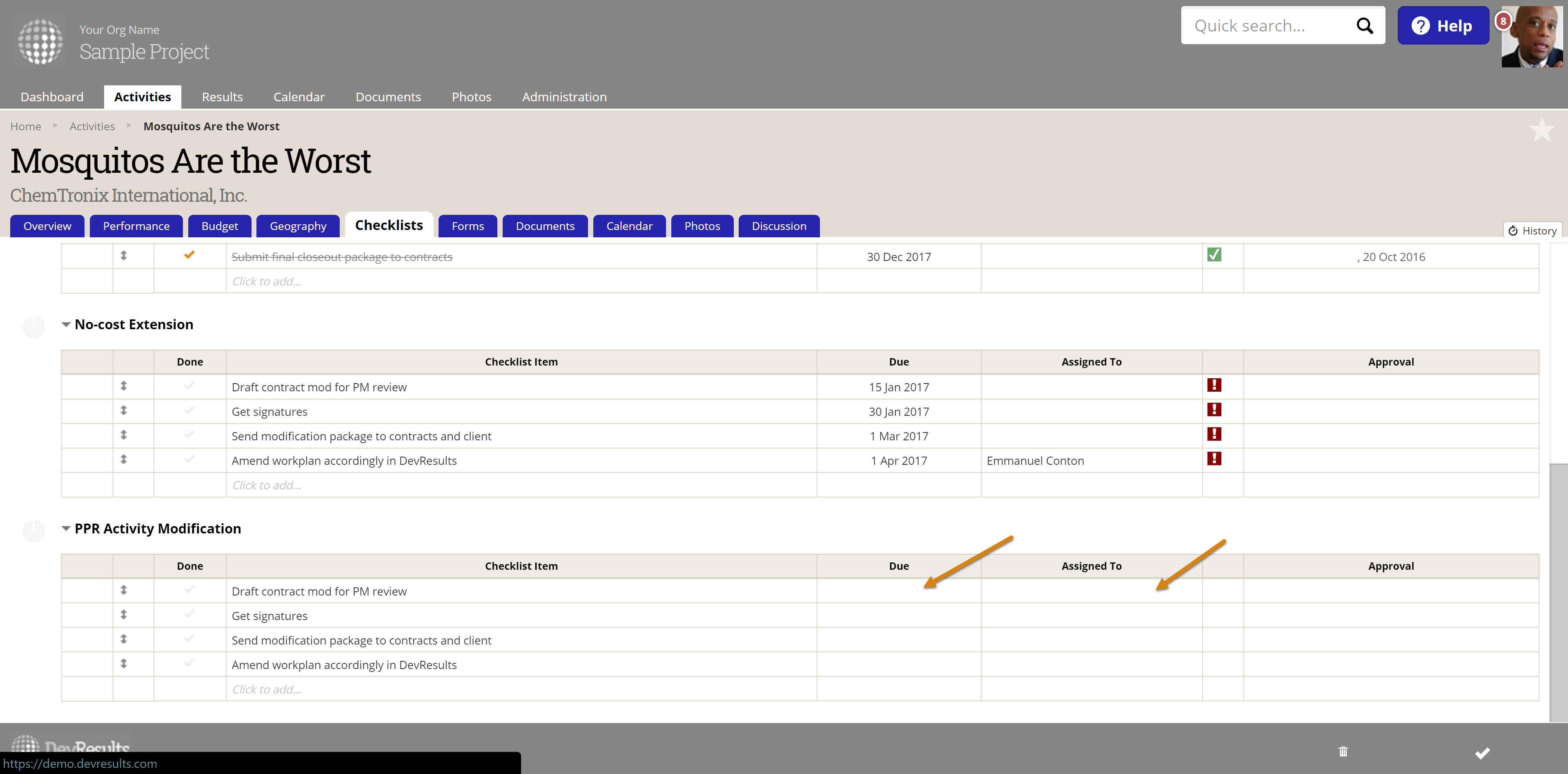Collapse the No-cost Extension checklist

coord(66,325)
